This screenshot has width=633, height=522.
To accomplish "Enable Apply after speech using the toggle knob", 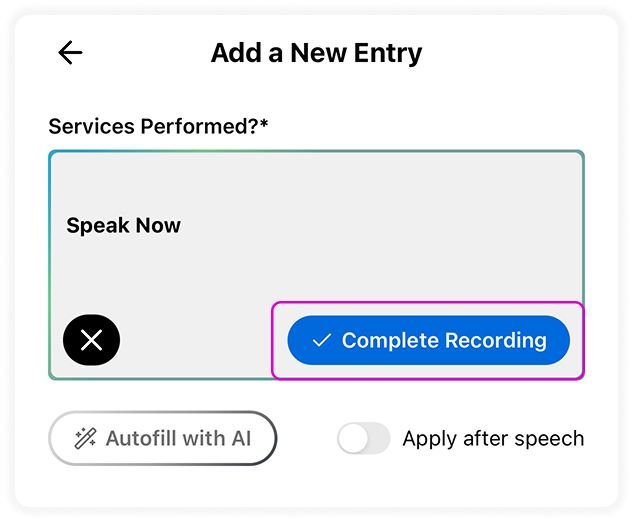I will [x=353, y=438].
